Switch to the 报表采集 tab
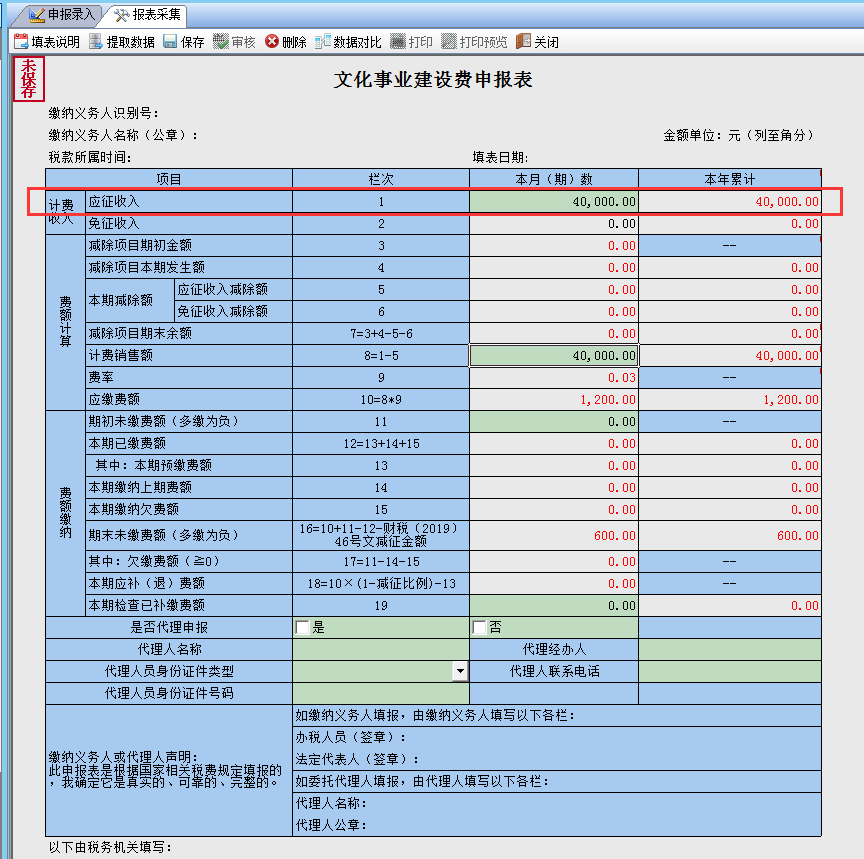Image resolution: width=864 pixels, height=859 pixels. click(x=147, y=15)
